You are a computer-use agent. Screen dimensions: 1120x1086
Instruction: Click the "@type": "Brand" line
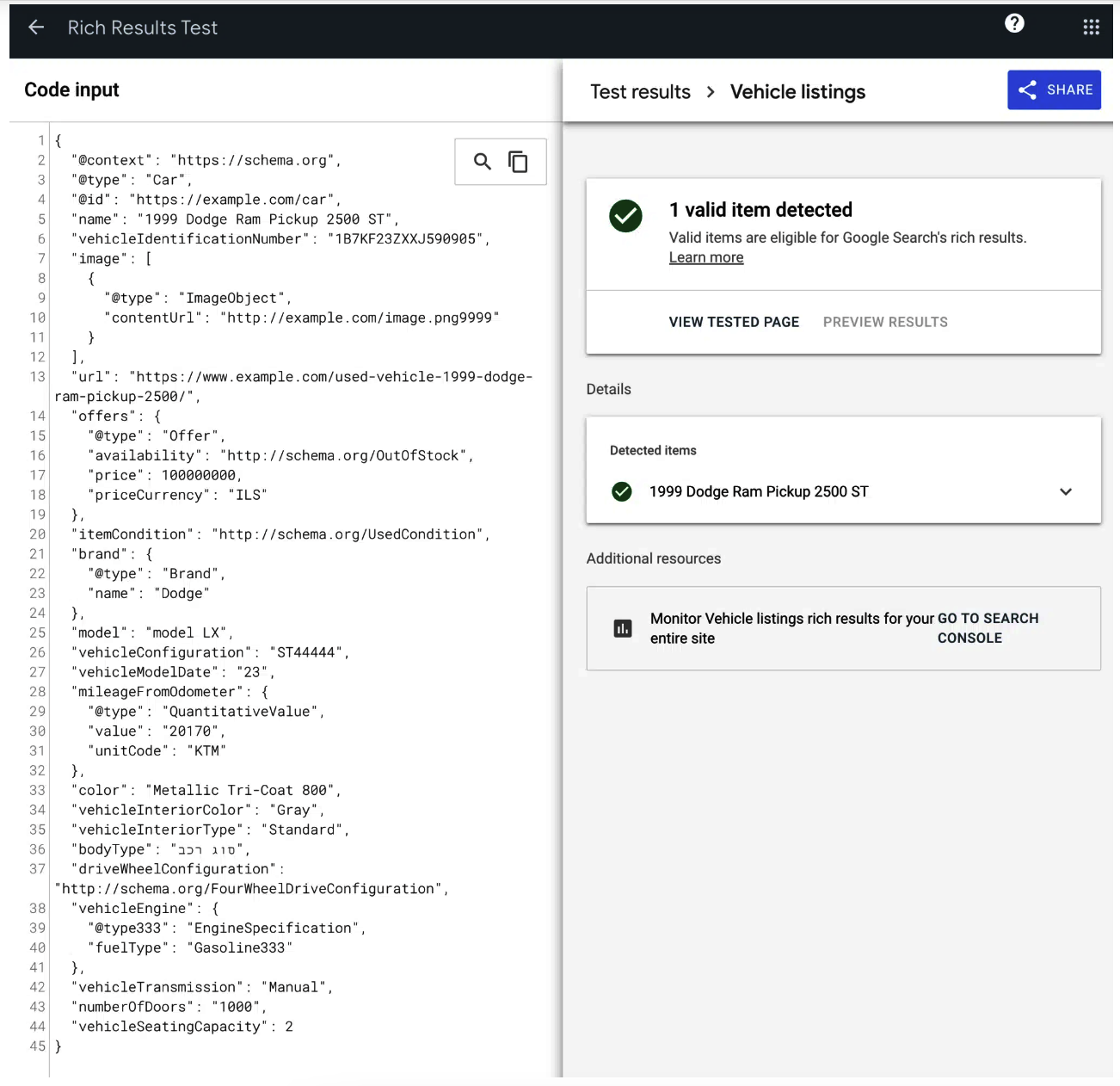[157, 573]
